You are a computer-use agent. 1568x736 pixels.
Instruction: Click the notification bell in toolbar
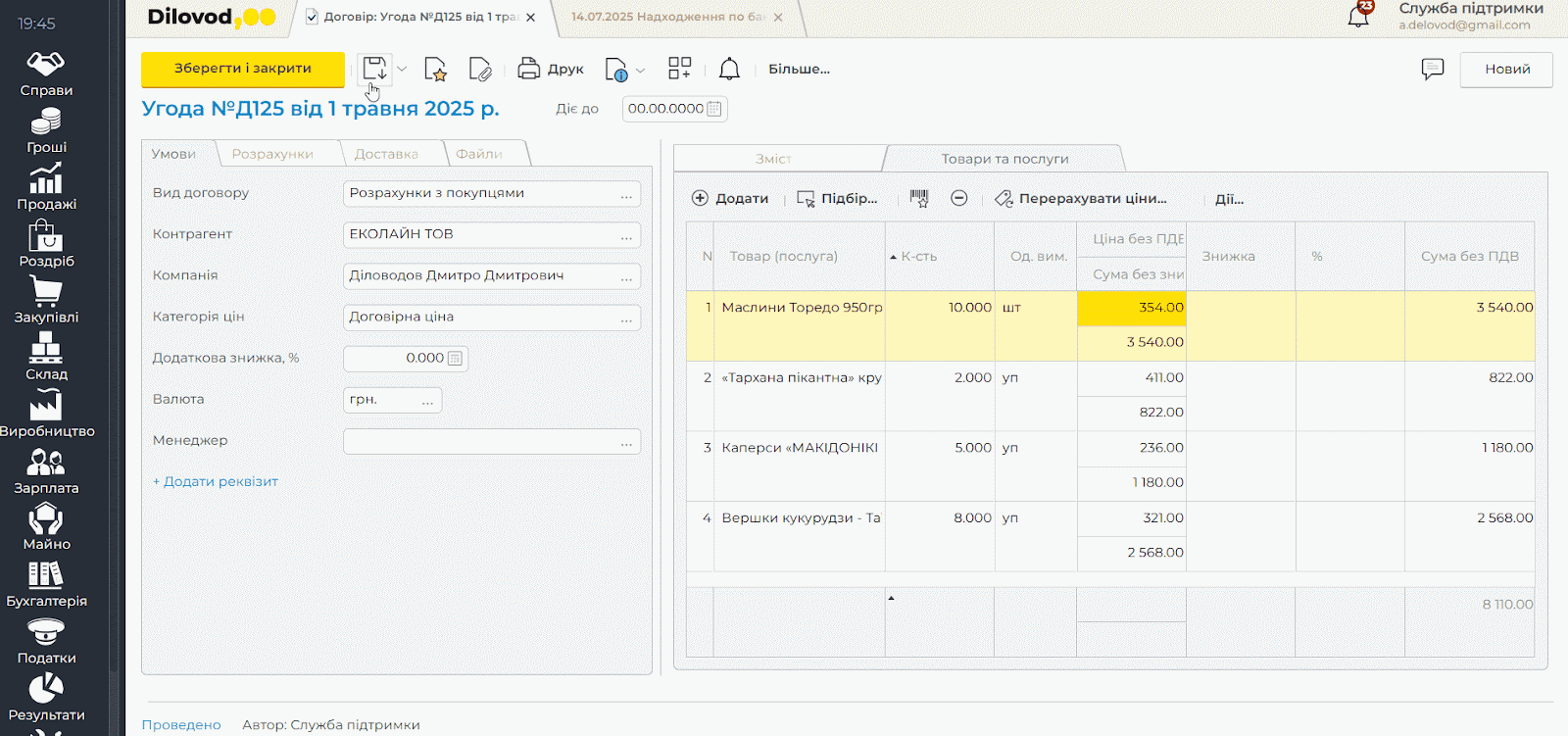click(x=729, y=70)
